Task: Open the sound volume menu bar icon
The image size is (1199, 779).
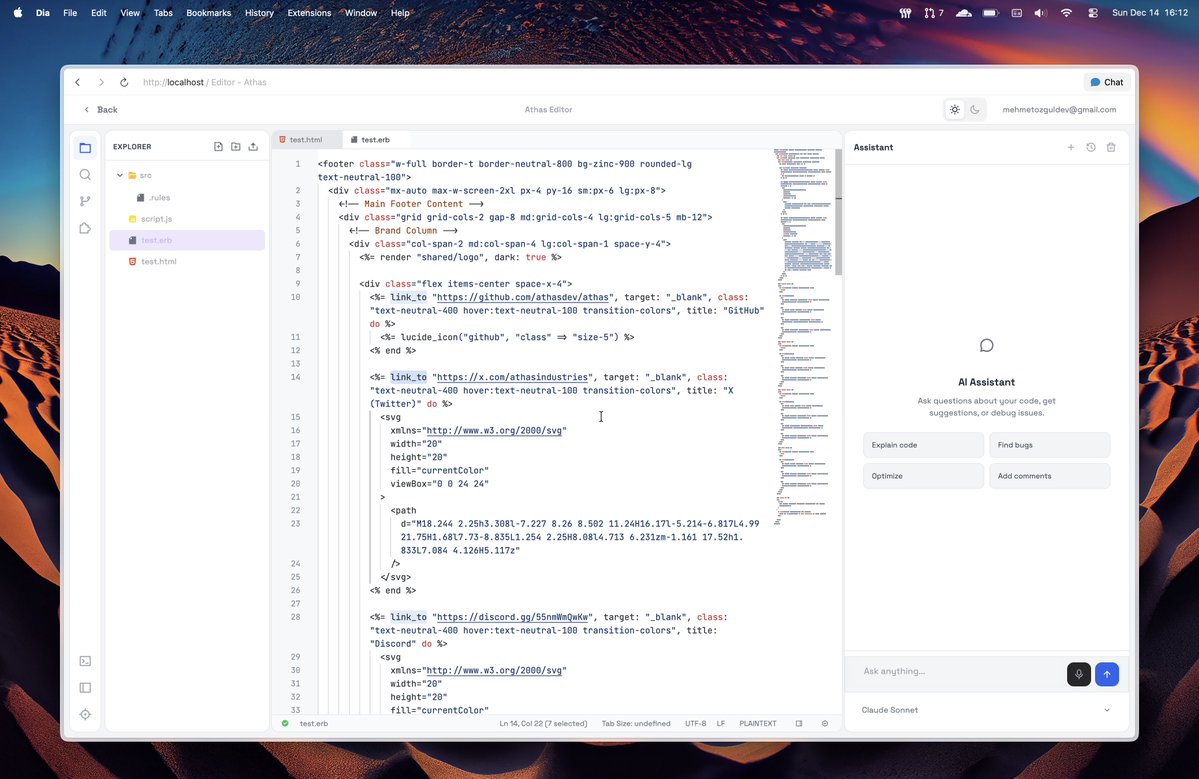Action: click(x=1040, y=13)
